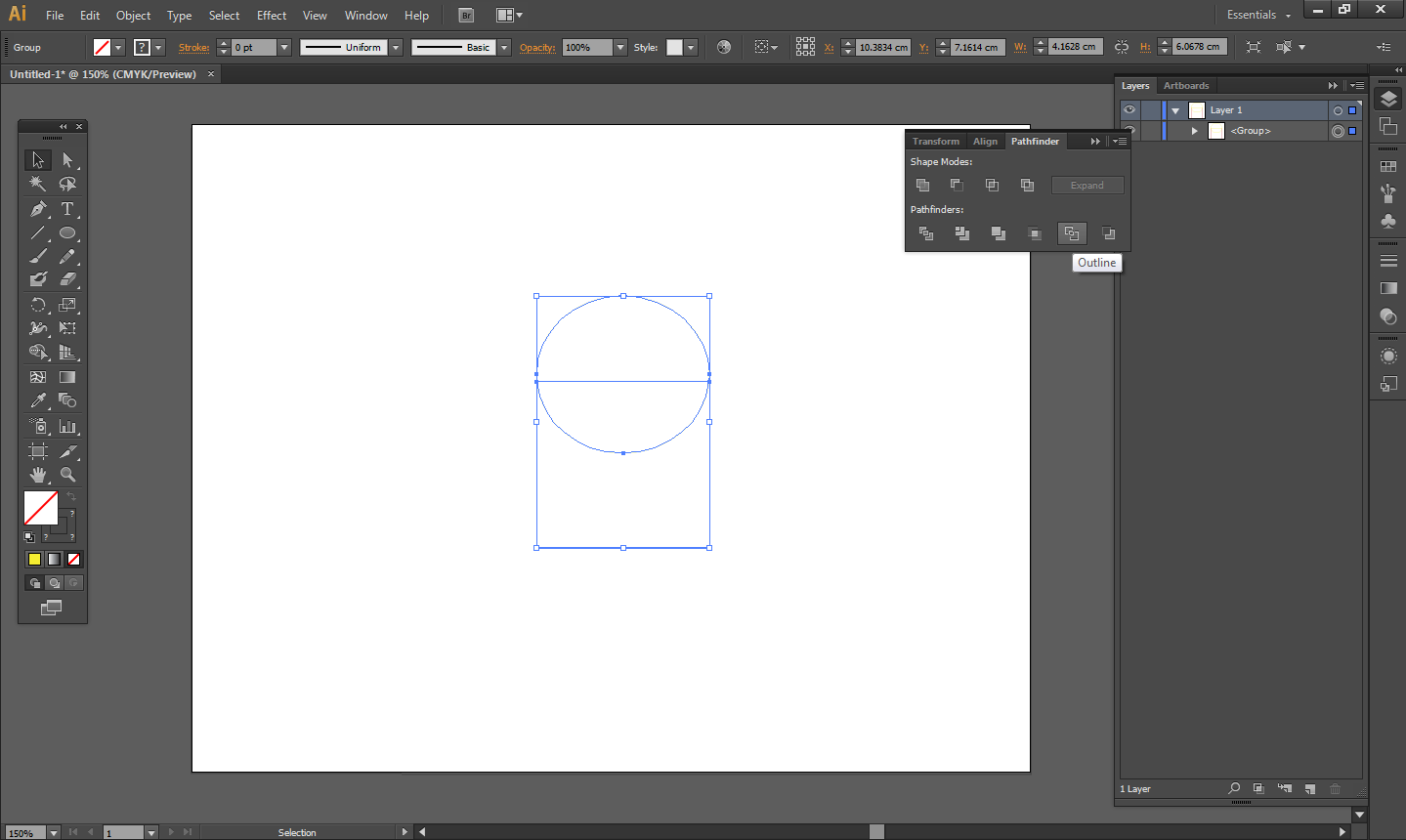Open the Effect menu
This screenshot has width=1406, height=840.
271,15
